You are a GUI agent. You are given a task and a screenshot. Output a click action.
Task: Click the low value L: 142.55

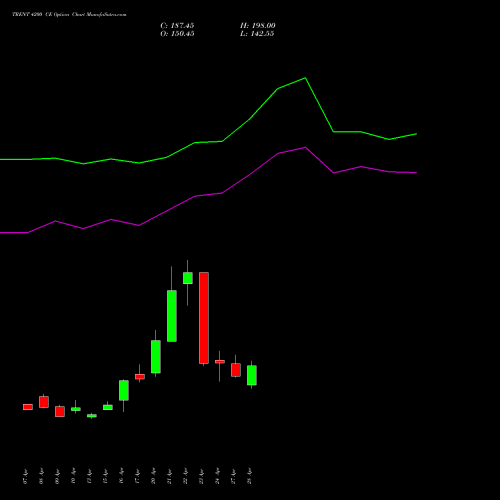tap(257, 34)
